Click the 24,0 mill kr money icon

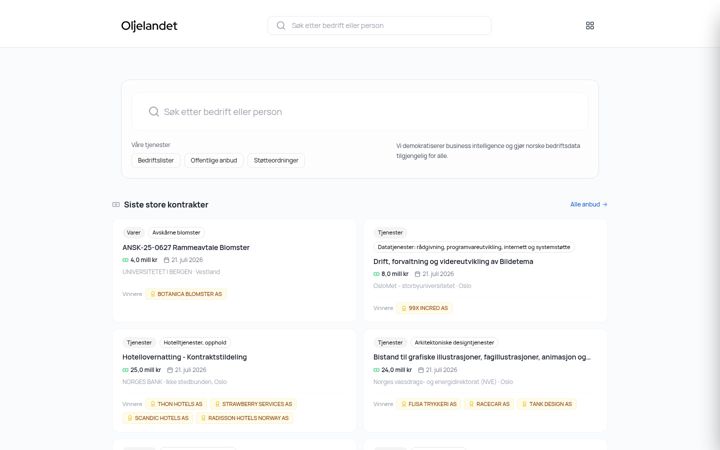pos(377,370)
